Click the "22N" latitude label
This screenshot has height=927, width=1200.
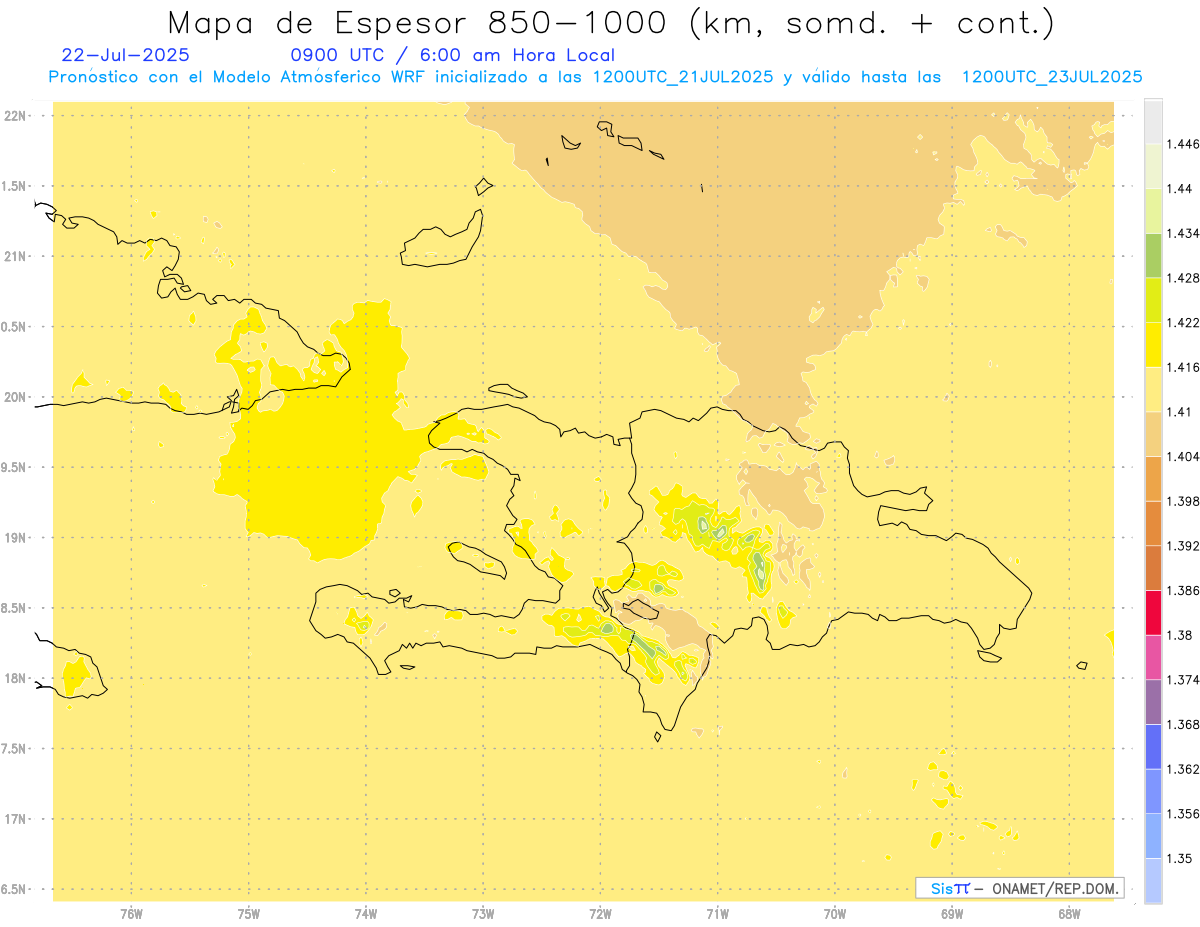click(x=15, y=116)
